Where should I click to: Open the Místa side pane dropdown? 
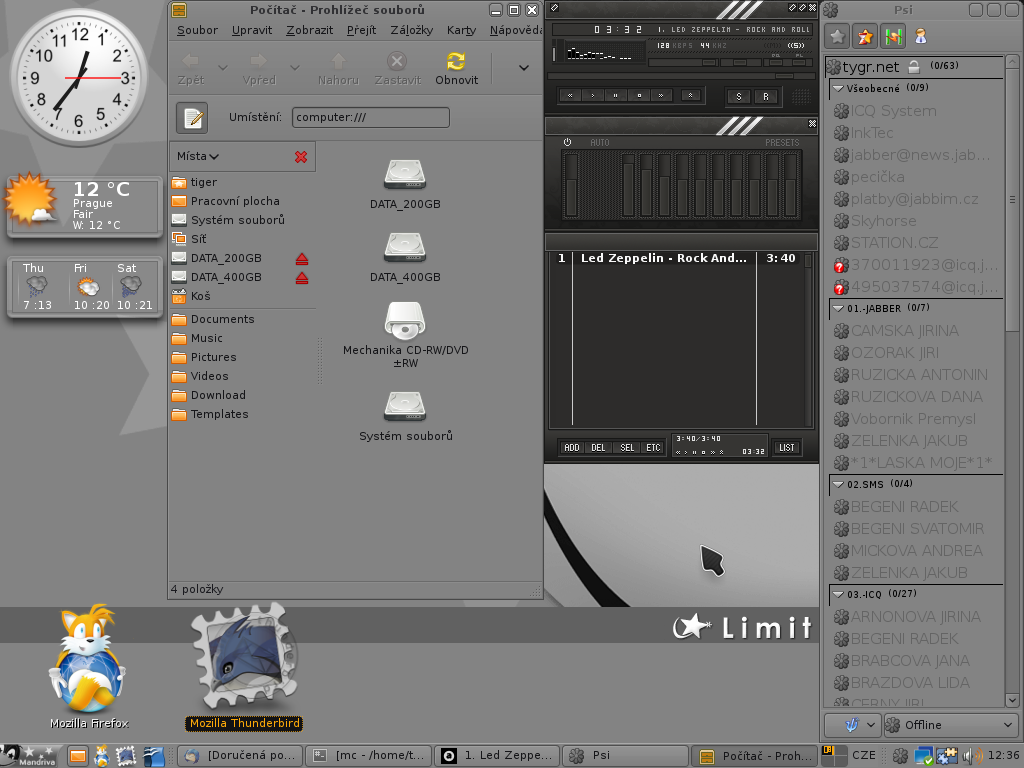tap(198, 157)
